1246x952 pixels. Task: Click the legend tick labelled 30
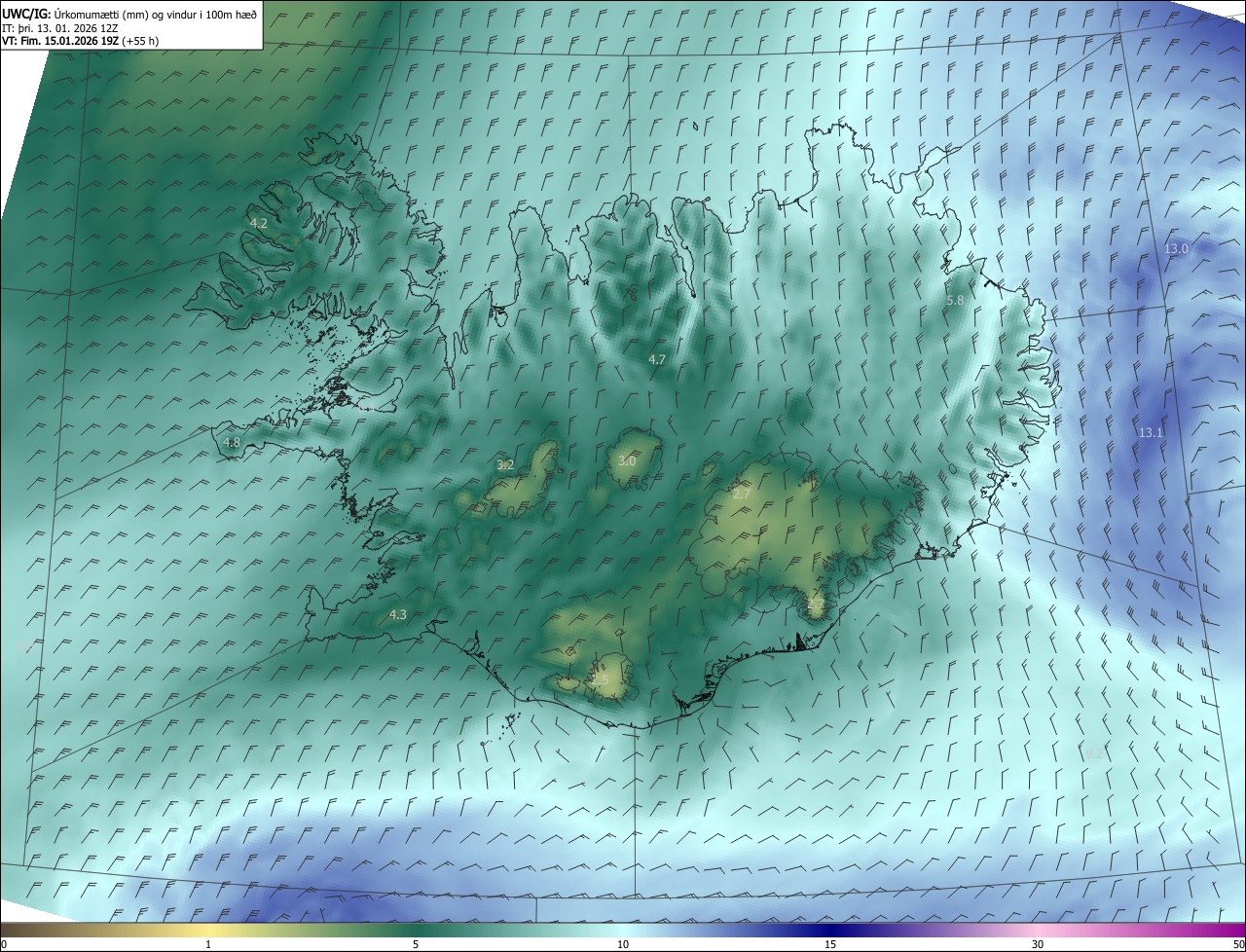click(x=1038, y=944)
